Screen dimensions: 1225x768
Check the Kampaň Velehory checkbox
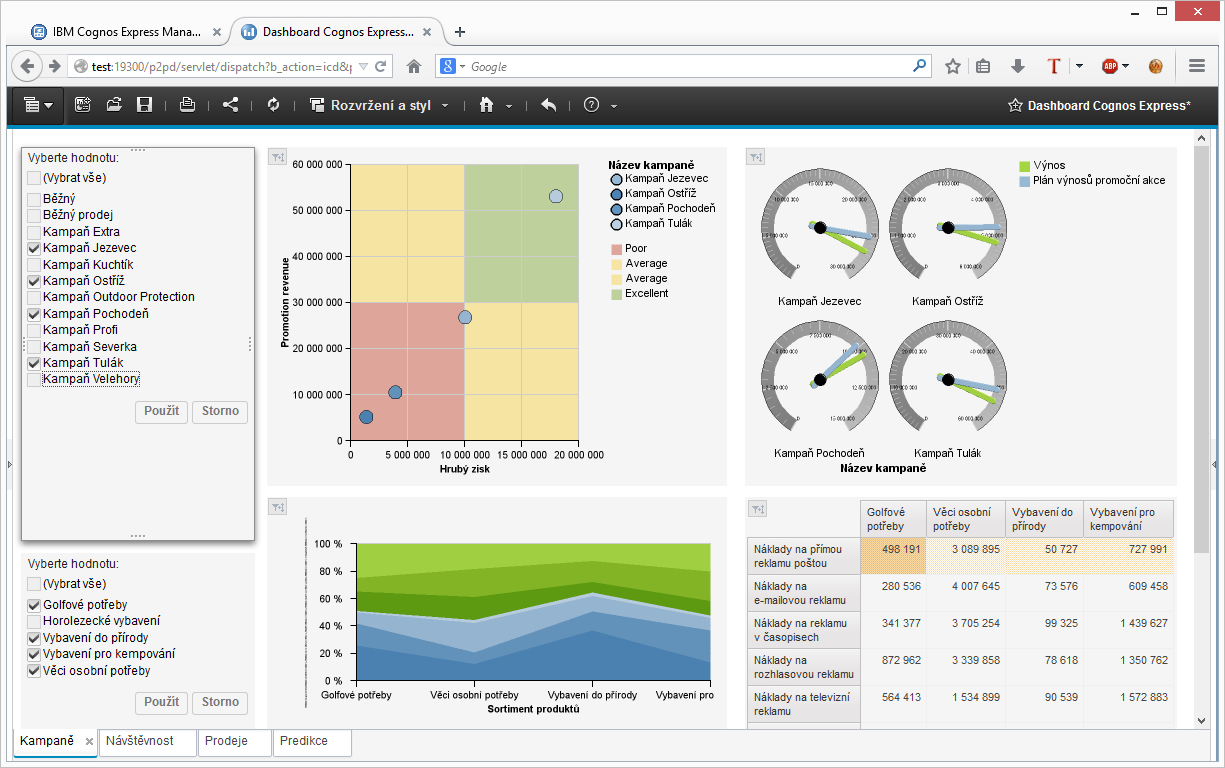[34, 379]
